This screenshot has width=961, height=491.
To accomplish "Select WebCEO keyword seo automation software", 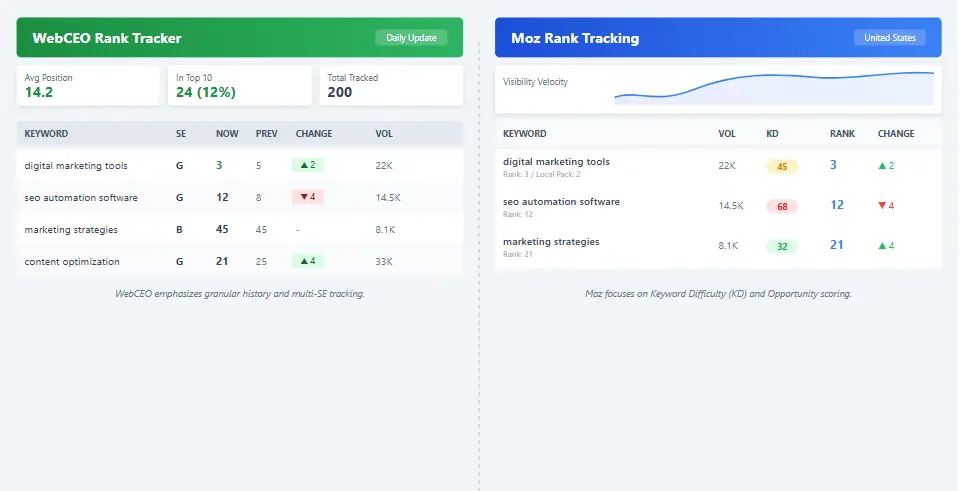I will 81,197.
